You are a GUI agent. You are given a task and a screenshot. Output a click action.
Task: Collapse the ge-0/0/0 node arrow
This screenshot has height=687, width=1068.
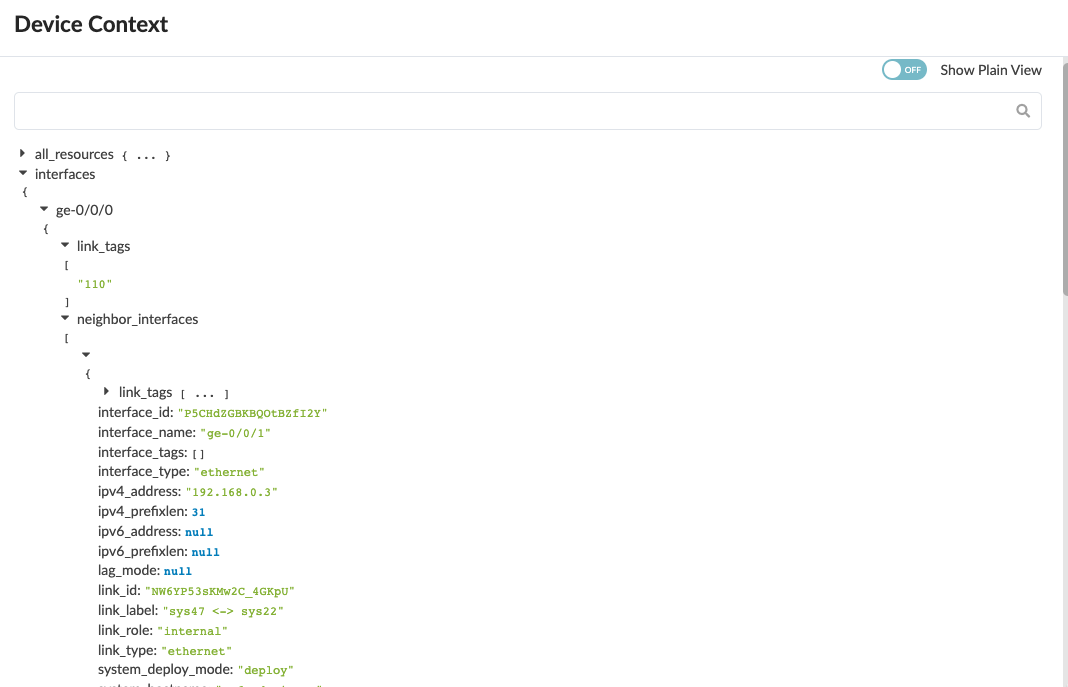[44, 209]
